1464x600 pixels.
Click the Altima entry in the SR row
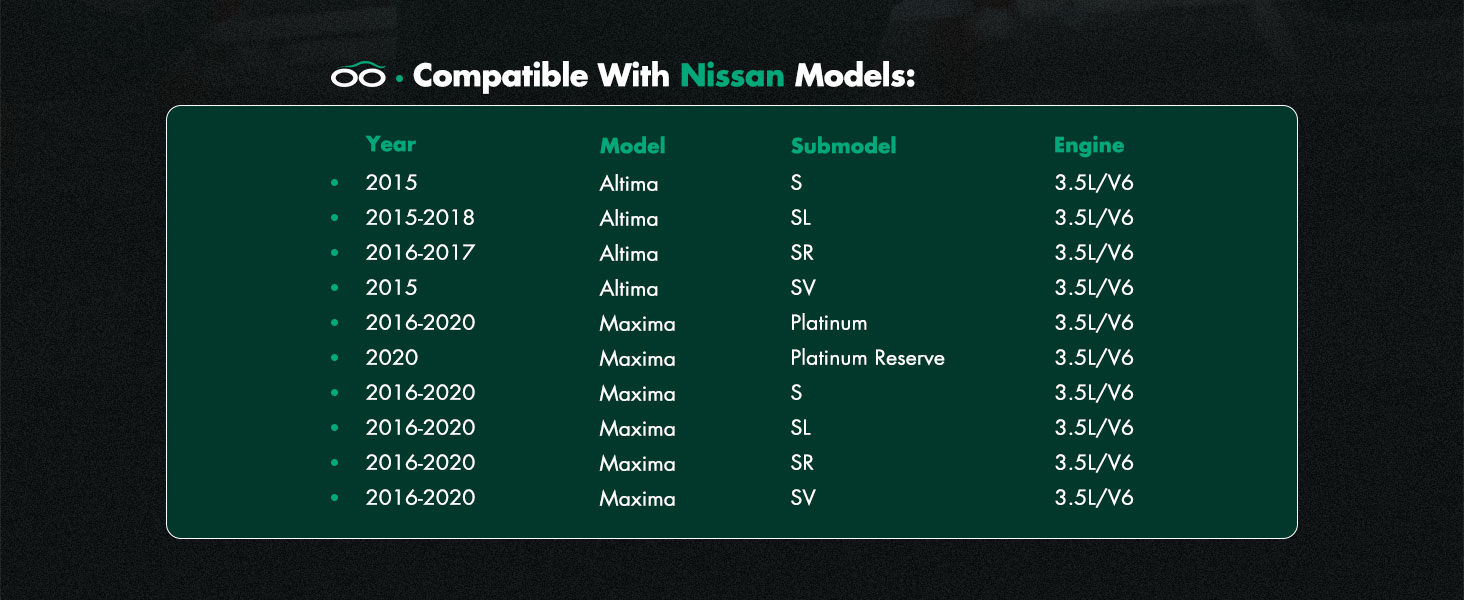629,254
